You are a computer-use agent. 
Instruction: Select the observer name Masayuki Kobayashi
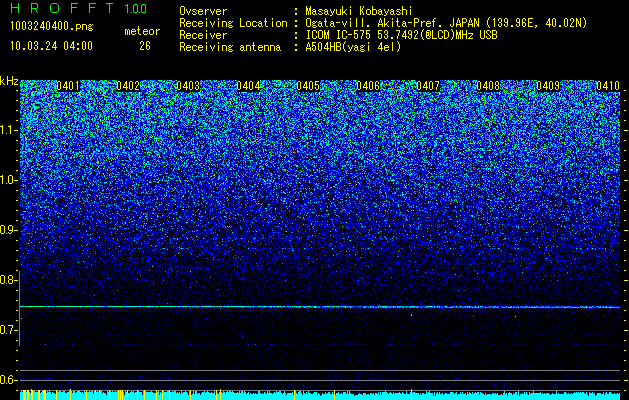[359, 11]
